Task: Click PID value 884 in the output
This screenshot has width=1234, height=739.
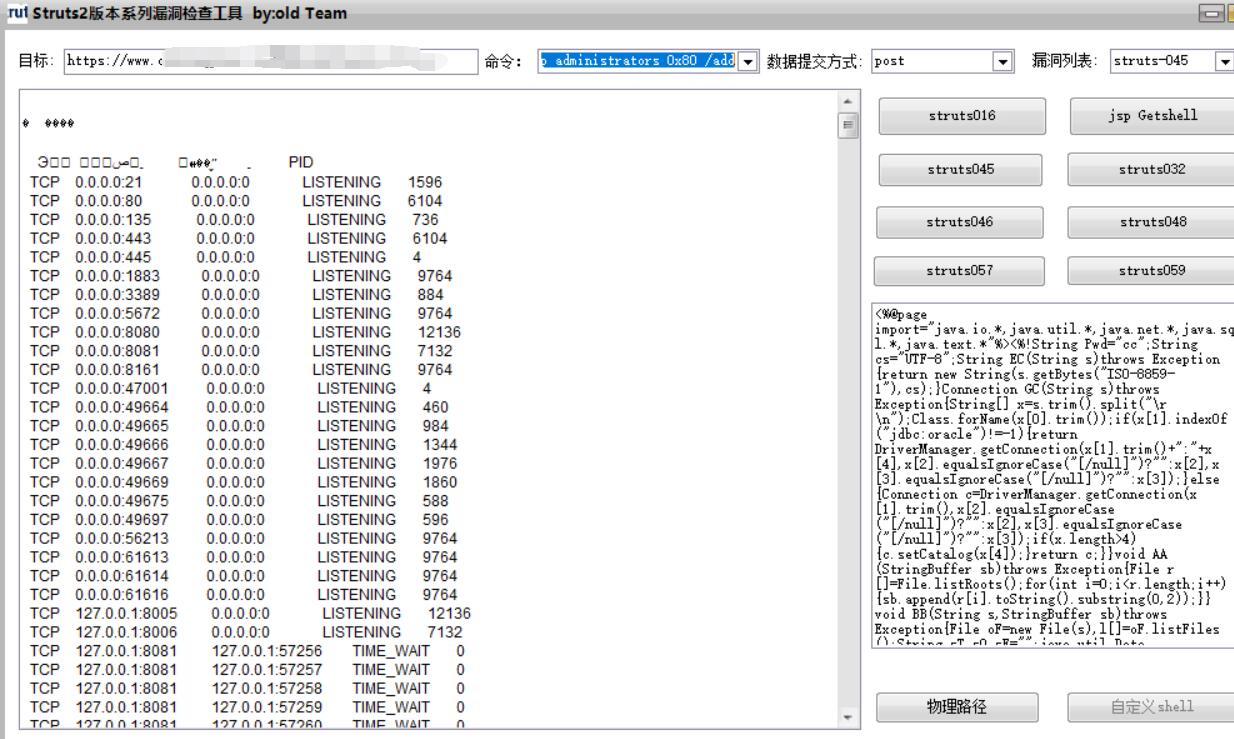Action: (431, 295)
